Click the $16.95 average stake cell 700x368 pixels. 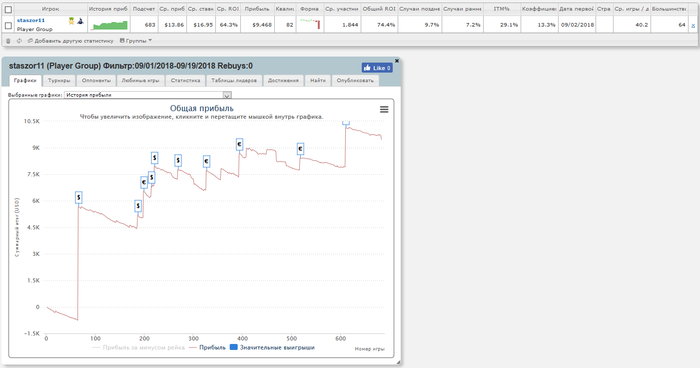click(x=200, y=25)
